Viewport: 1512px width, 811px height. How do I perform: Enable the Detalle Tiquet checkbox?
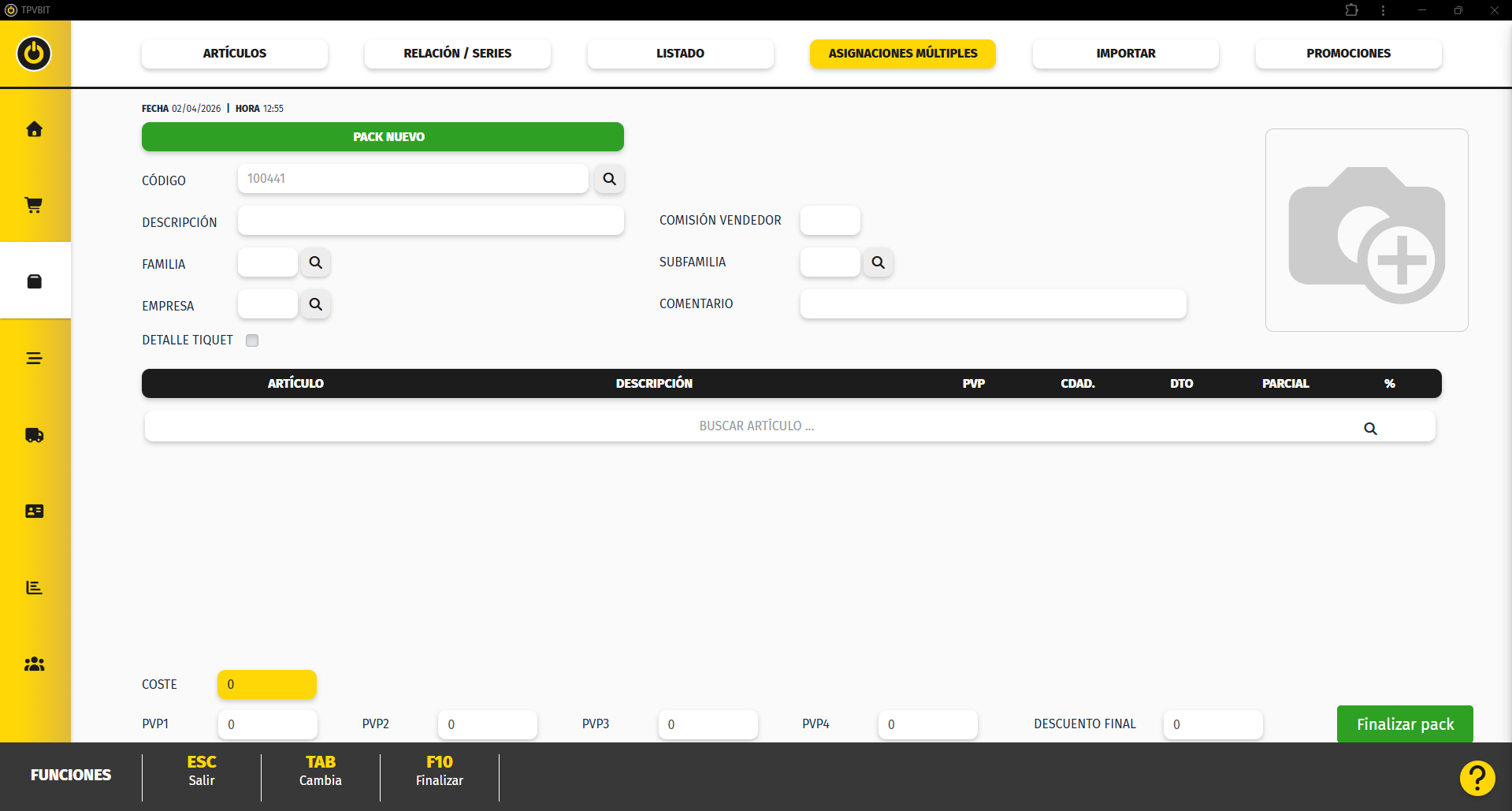pos(252,340)
